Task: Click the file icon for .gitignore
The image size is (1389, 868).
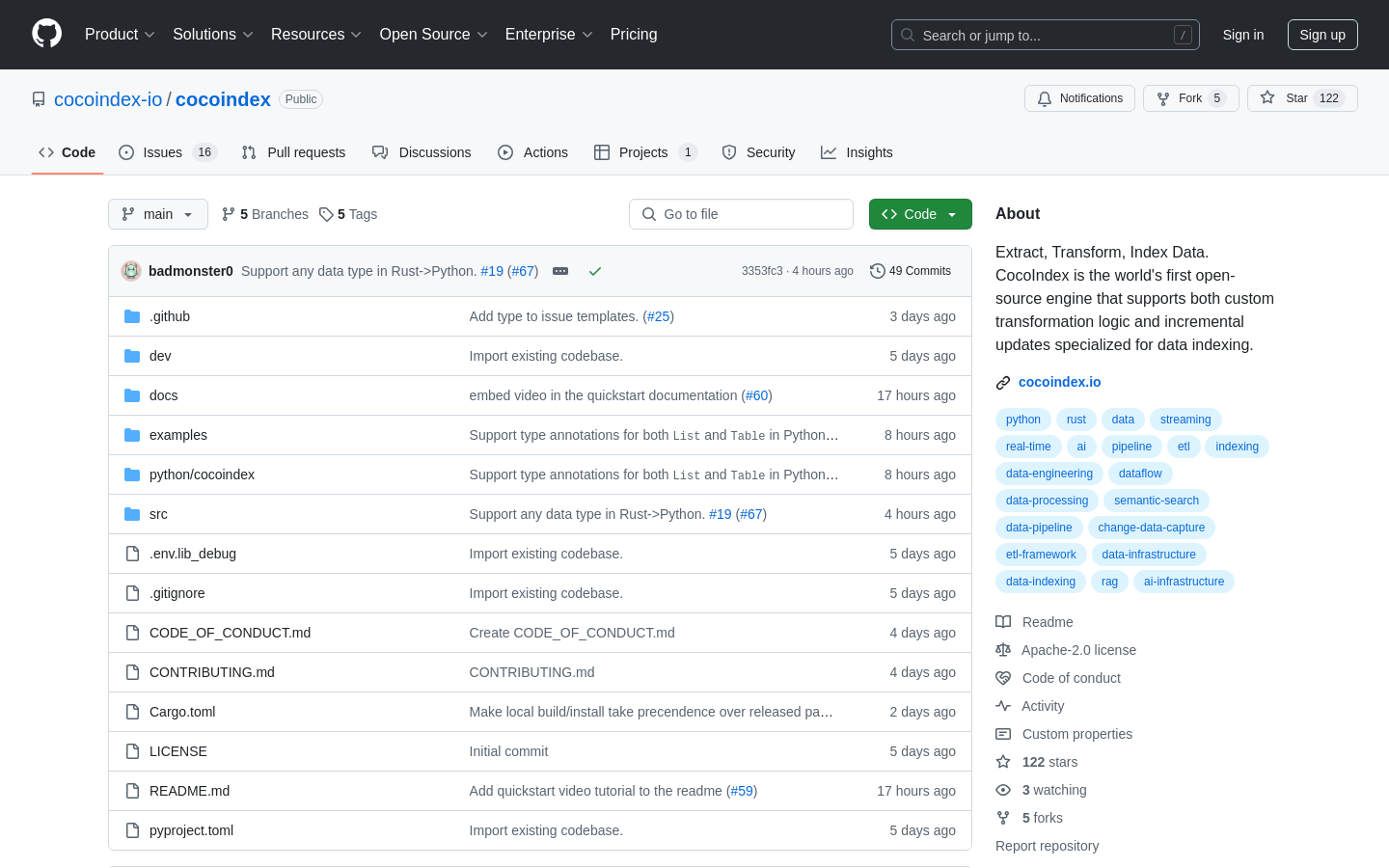Action: 132,593
